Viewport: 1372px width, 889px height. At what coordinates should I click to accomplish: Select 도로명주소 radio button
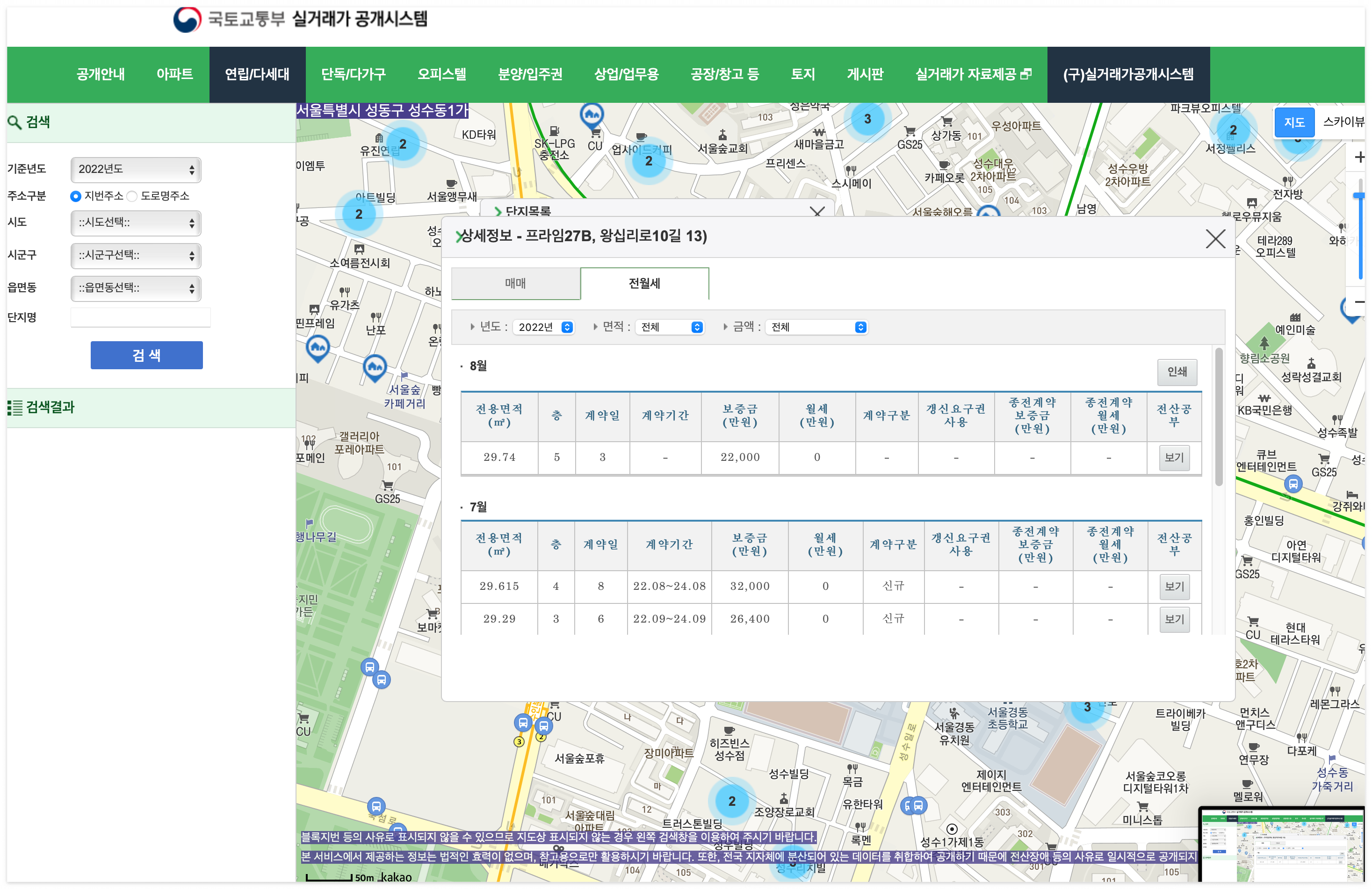tap(132, 196)
